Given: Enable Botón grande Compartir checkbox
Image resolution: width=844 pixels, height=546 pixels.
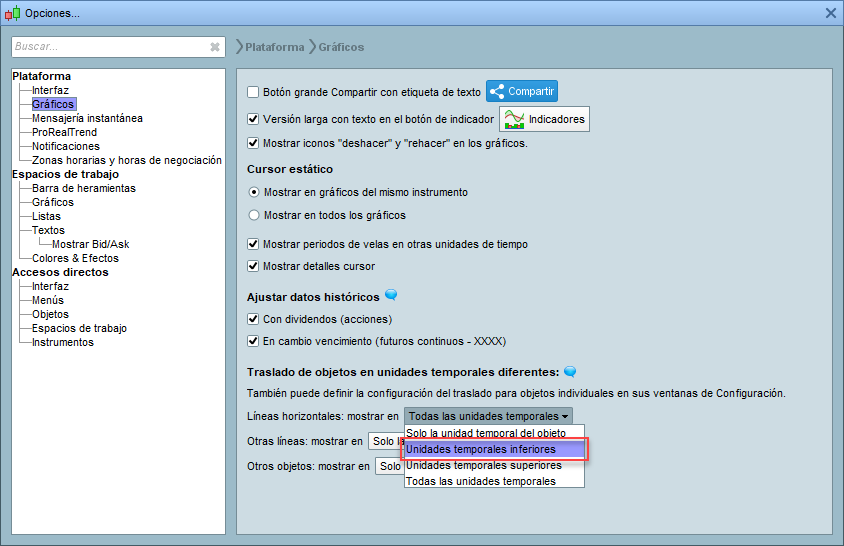Looking at the screenshot, I should coord(253,92).
